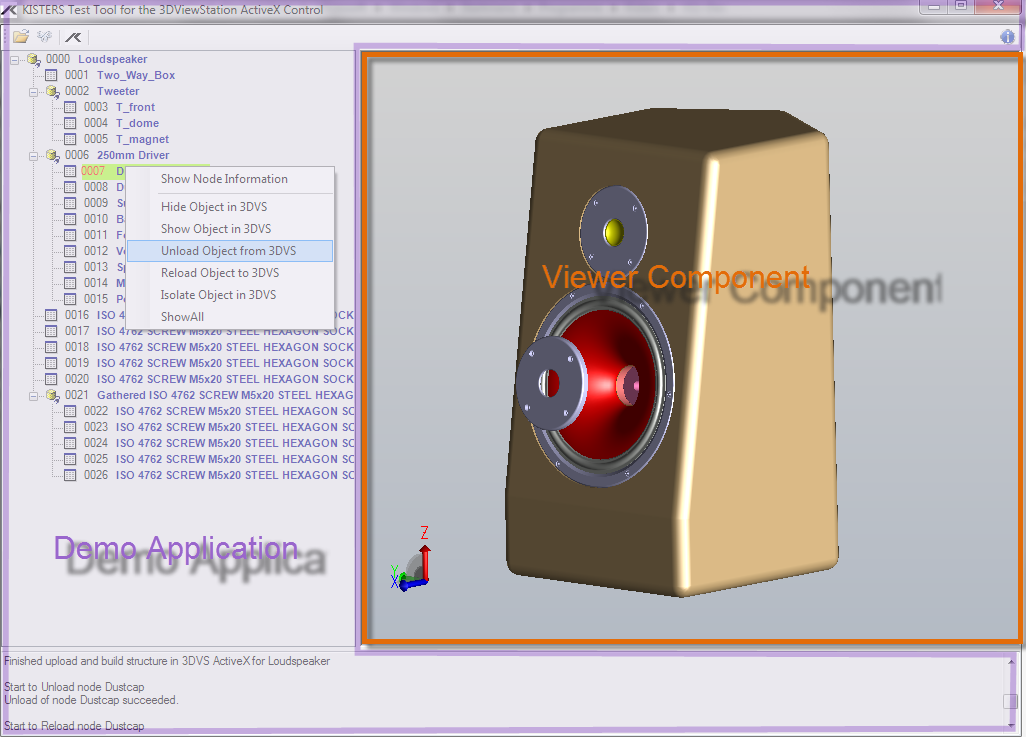The image size is (1026, 737).
Task: Click the Two_Way_Box part icon
Action: (x=51, y=75)
